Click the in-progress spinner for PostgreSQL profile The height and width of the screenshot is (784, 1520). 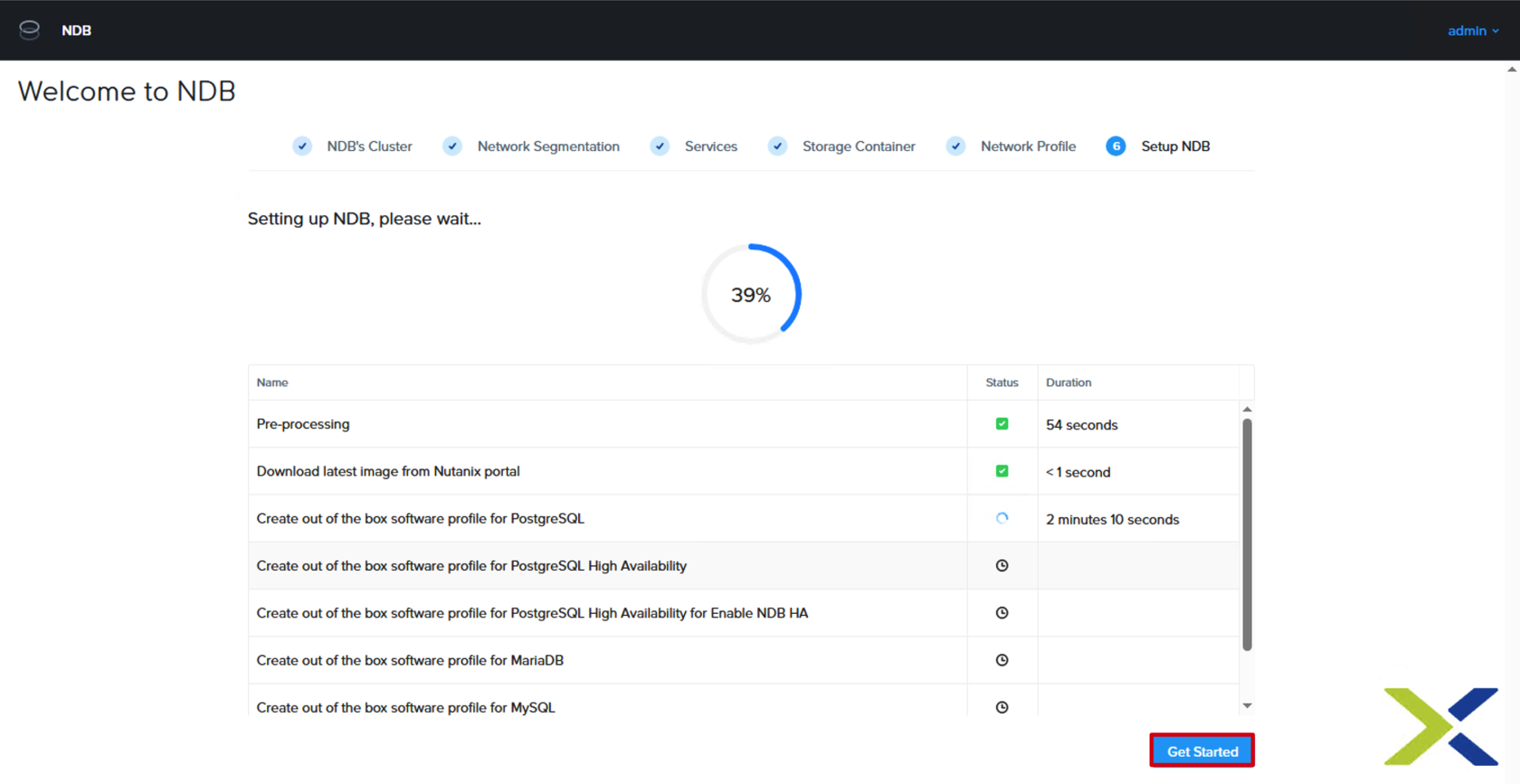tap(1002, 518)
